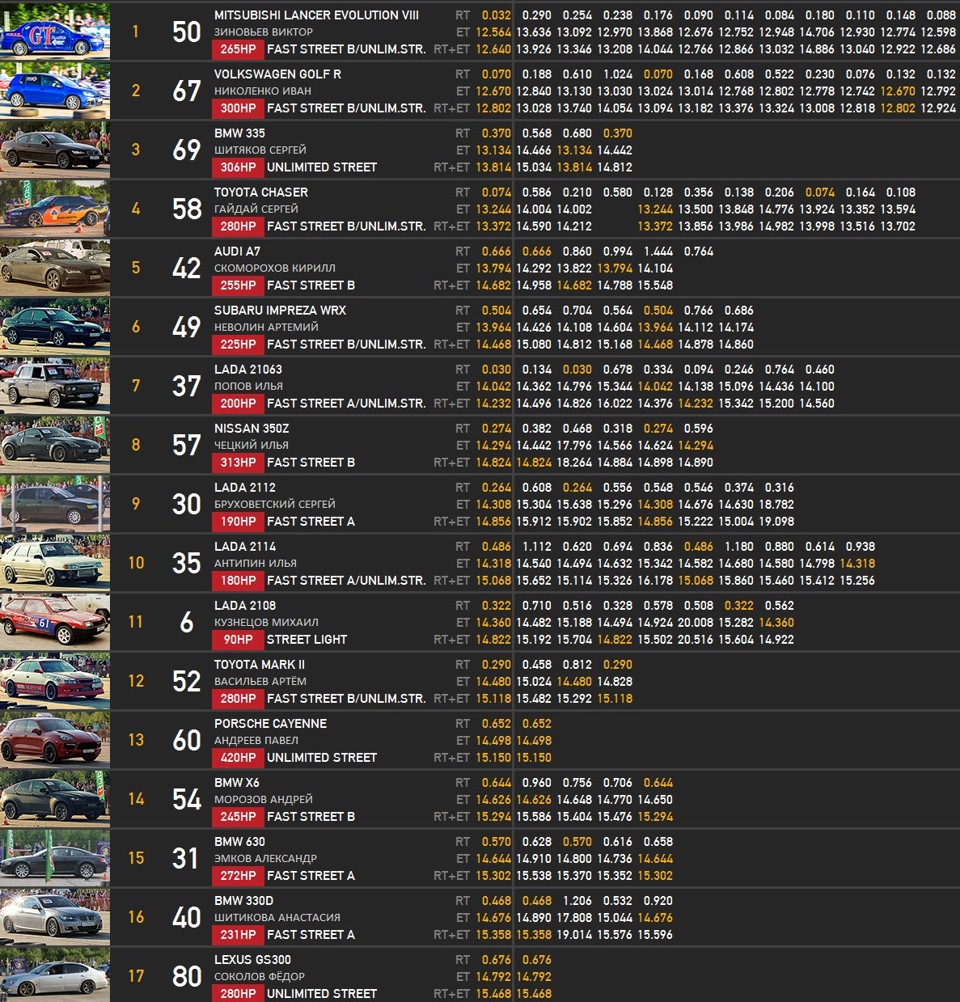Click the Lexus GS300 car photo
Image resolution: width=960 pixels, height=1002 pixels.
tap(55, 975)
